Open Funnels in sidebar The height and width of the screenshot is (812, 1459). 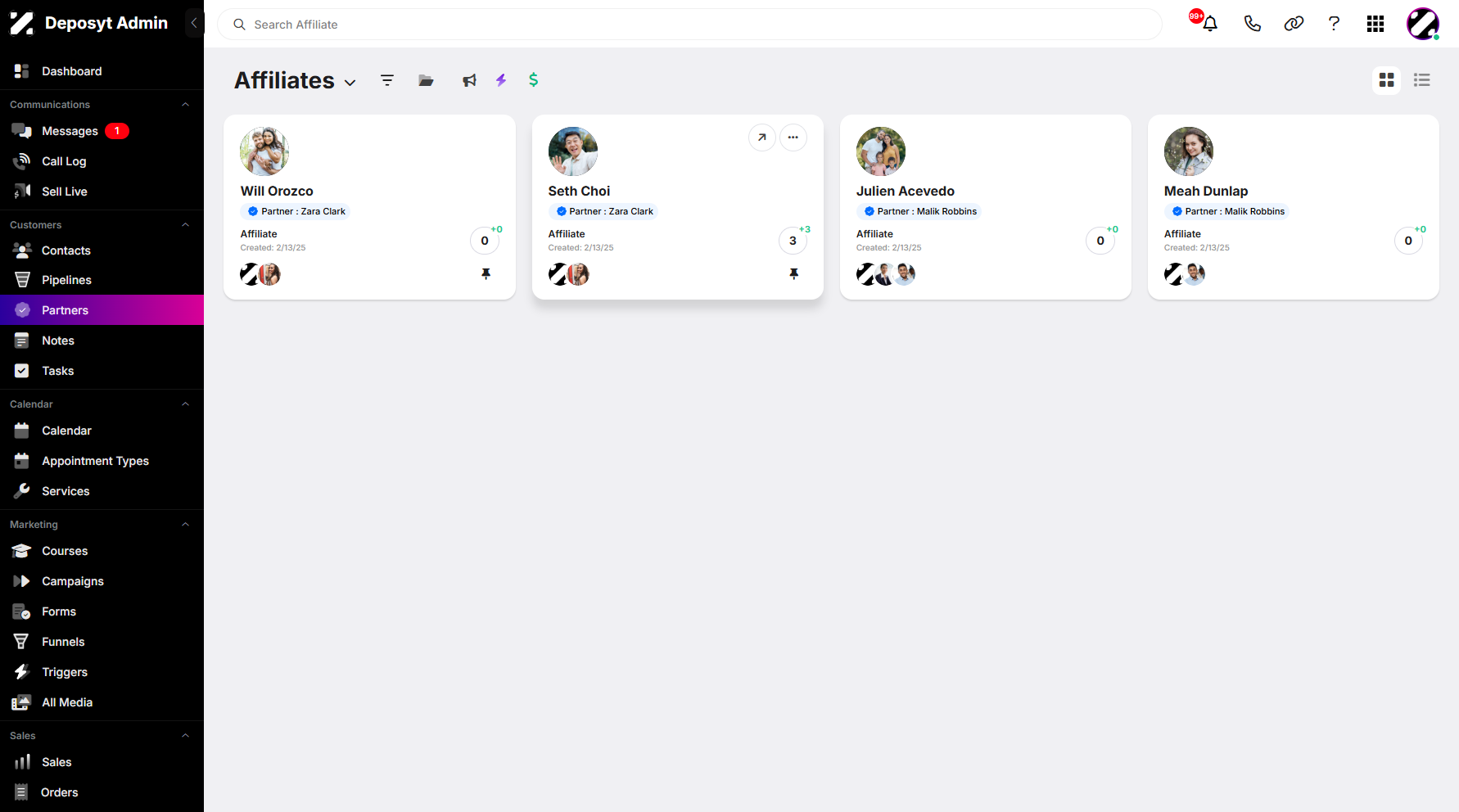(102, 642)
